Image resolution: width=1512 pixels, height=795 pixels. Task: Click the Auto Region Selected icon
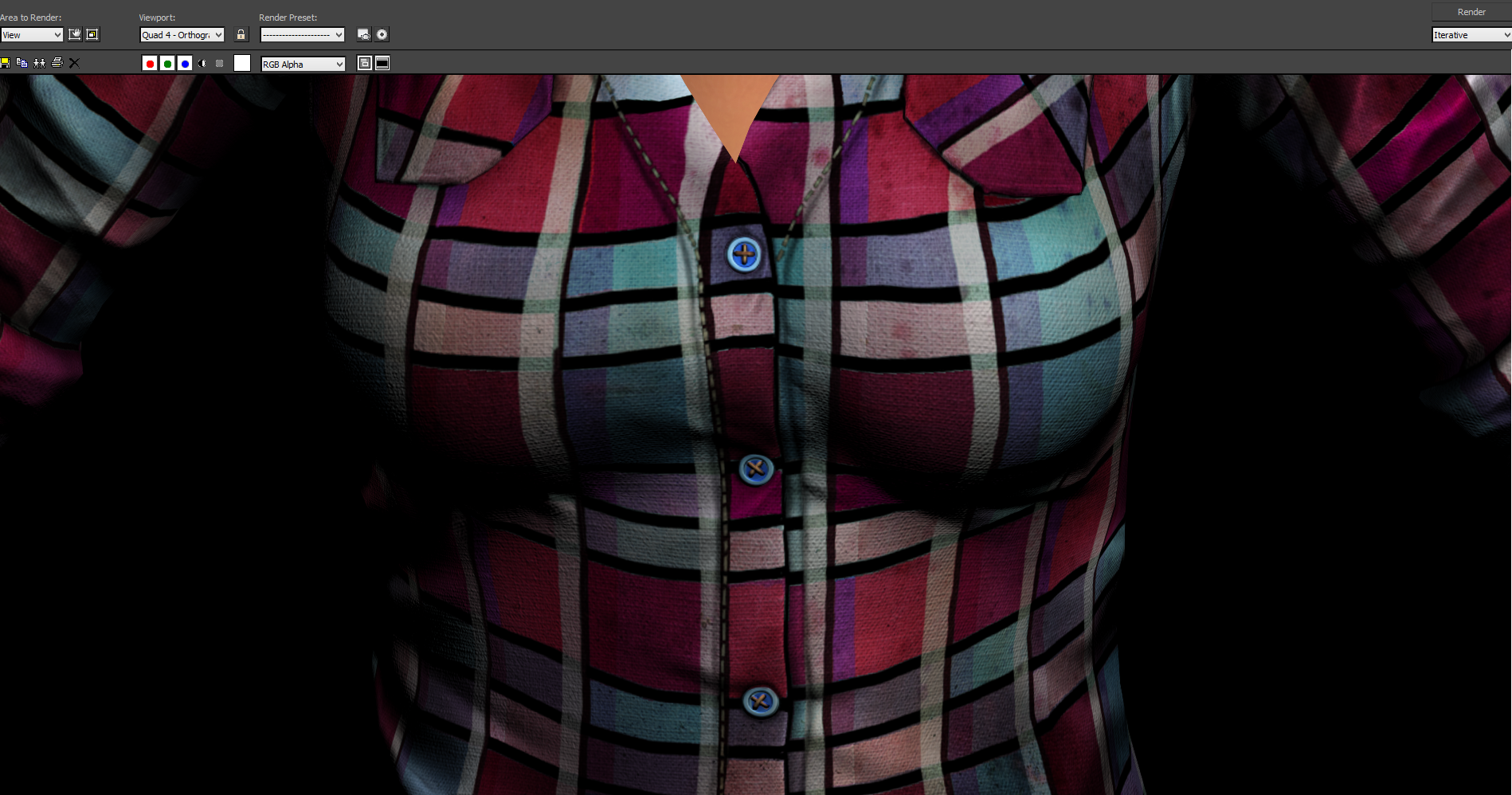92,34
